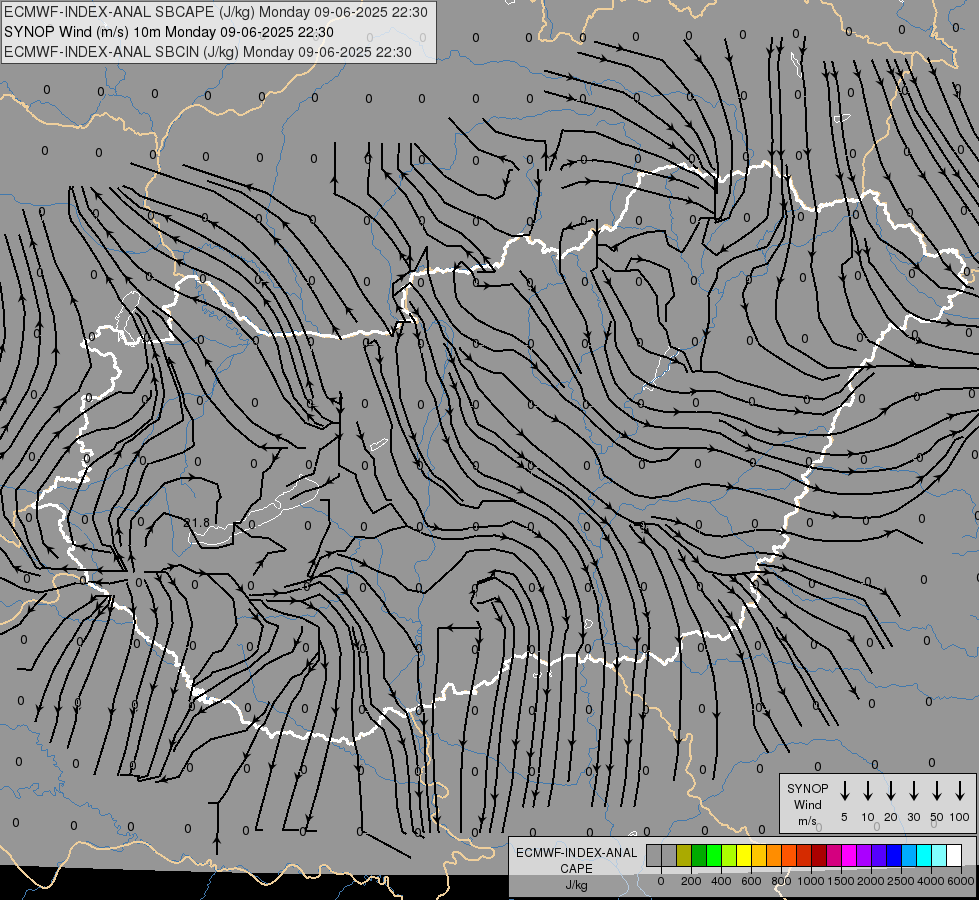979x900 pixels.
Task: Click the 2500 tick label on CAPE scale
Action: click(901, 881)
